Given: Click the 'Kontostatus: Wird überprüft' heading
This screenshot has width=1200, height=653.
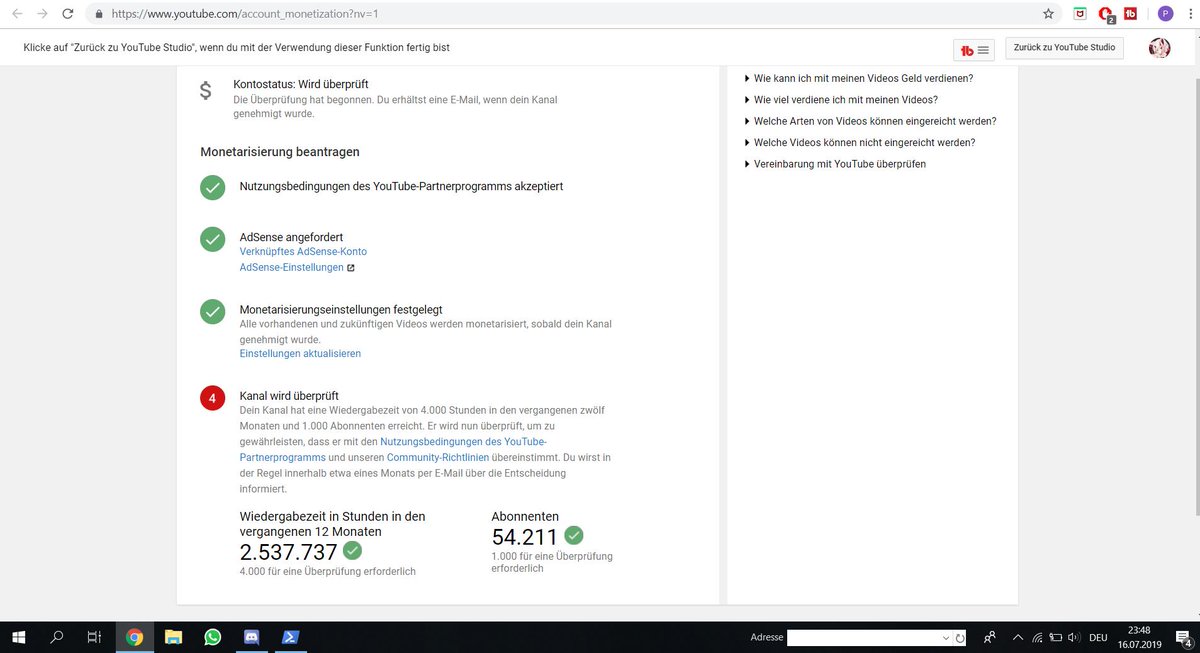Looking at the screenshot, I should pyautogui.click(x=301, y=84).
